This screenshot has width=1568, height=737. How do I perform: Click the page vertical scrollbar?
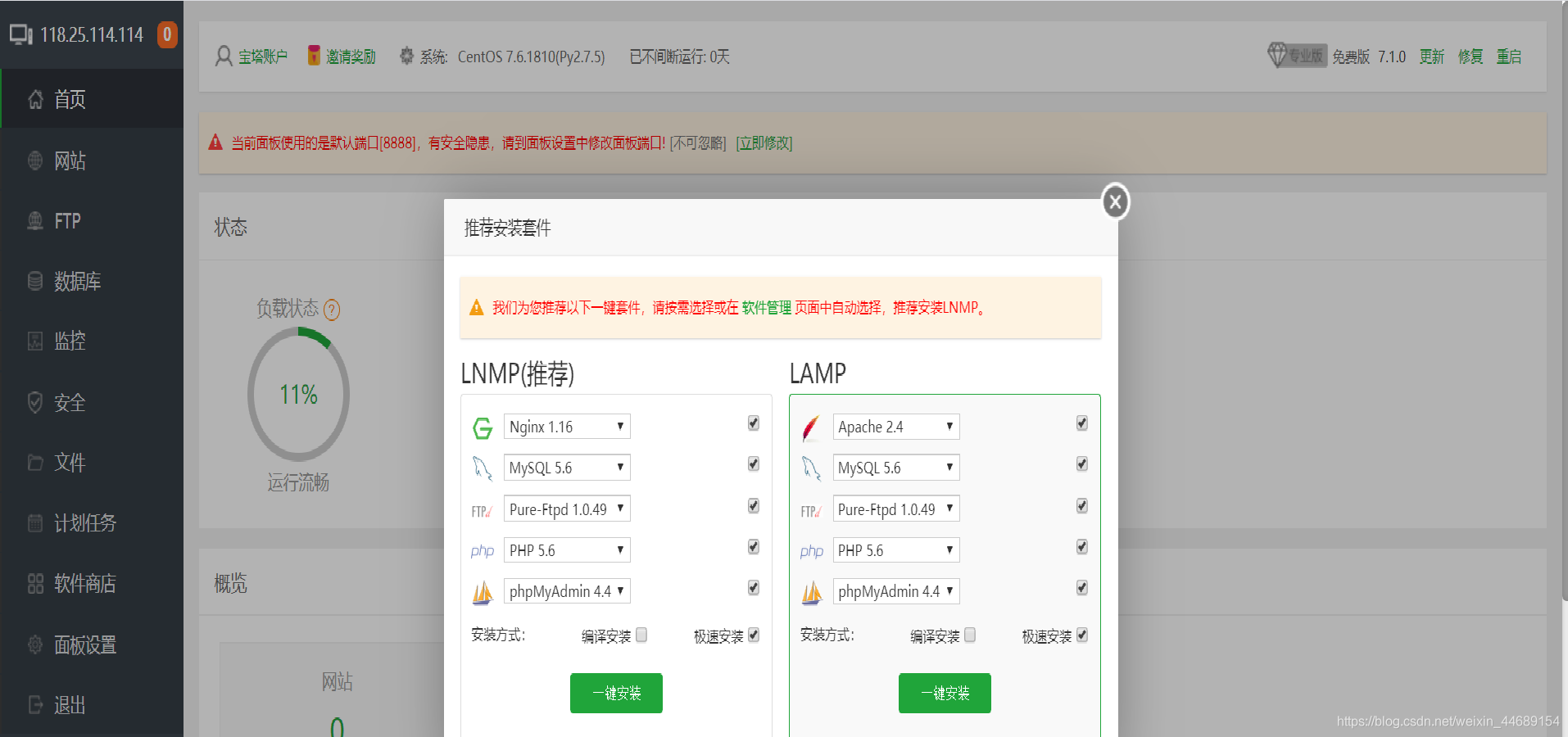[1565, 301]
